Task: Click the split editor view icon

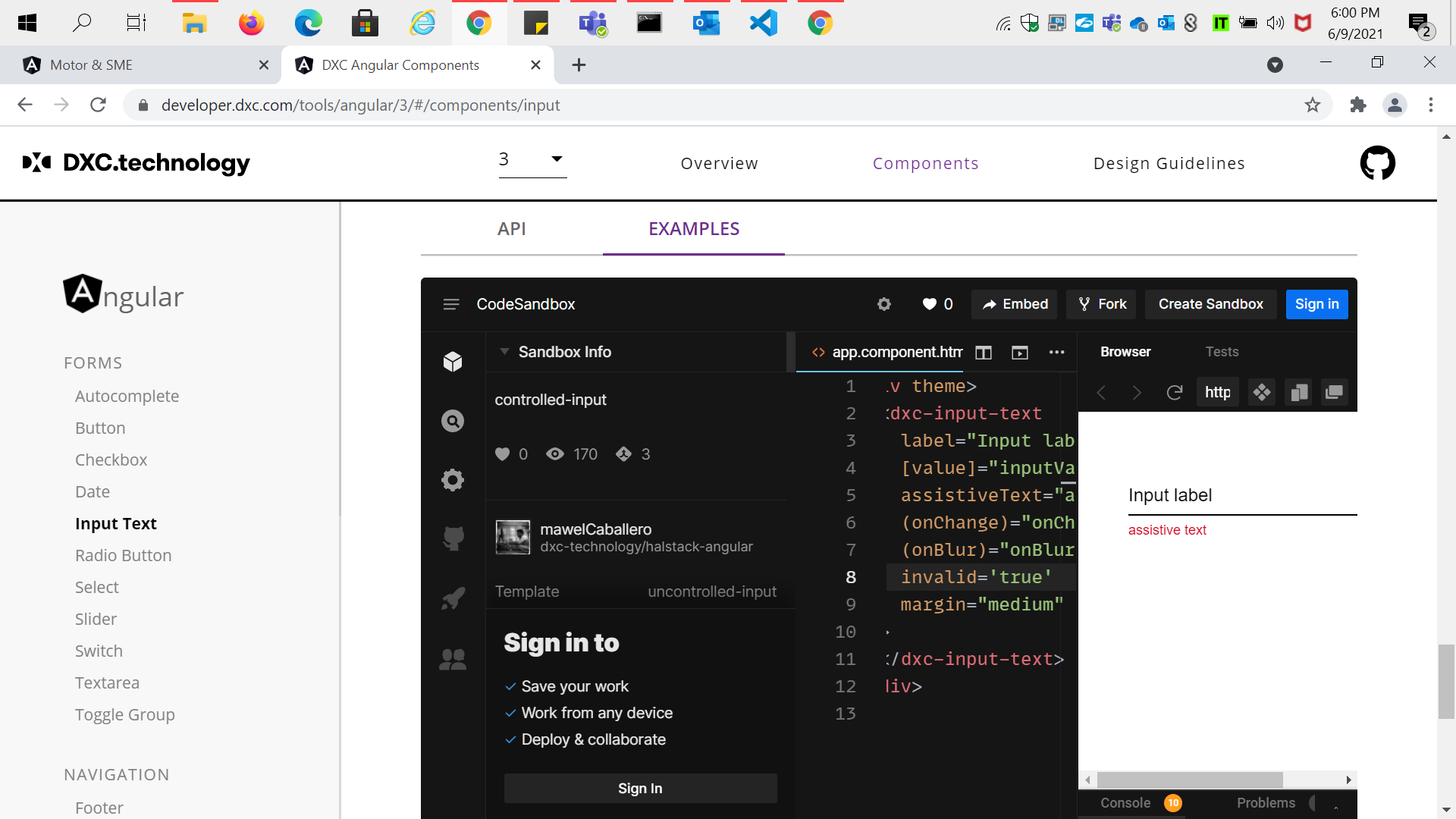Action: coord(984,352)
